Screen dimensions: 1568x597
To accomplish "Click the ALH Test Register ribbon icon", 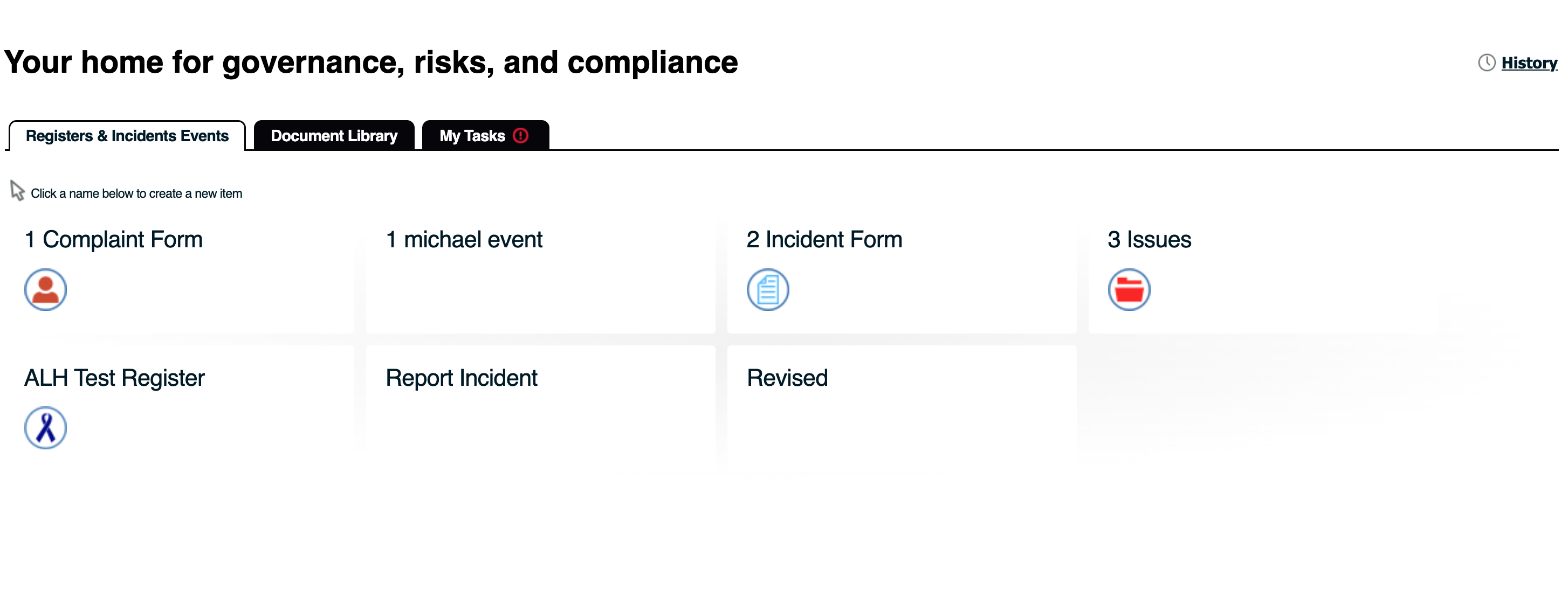I will click(46, 428).
